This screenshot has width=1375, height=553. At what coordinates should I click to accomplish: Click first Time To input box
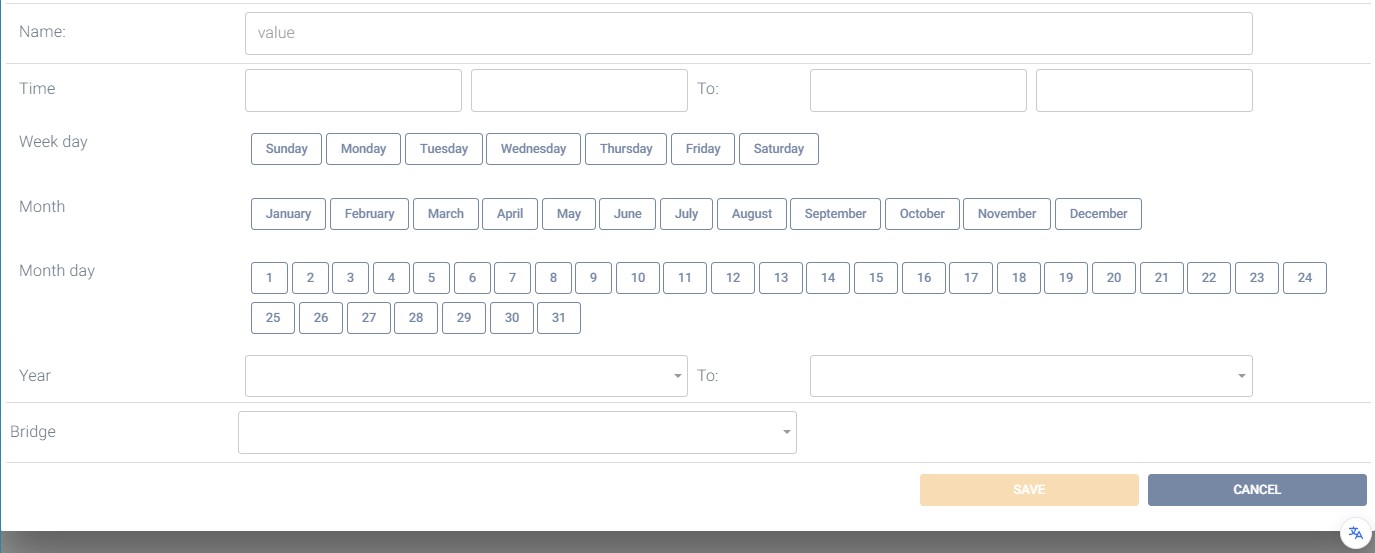click(918, 90)
